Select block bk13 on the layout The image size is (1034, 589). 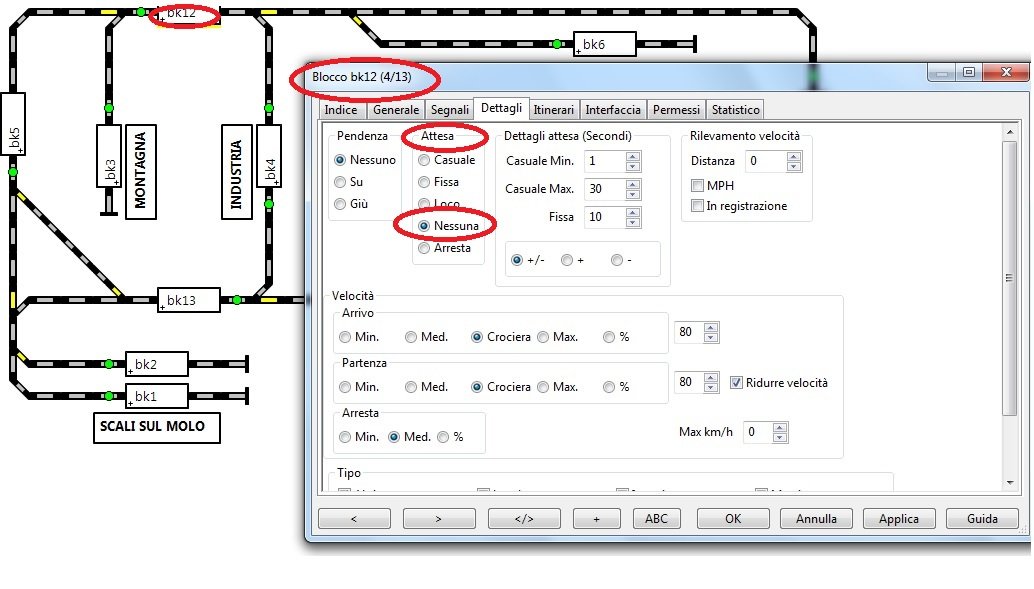(188, 300)
